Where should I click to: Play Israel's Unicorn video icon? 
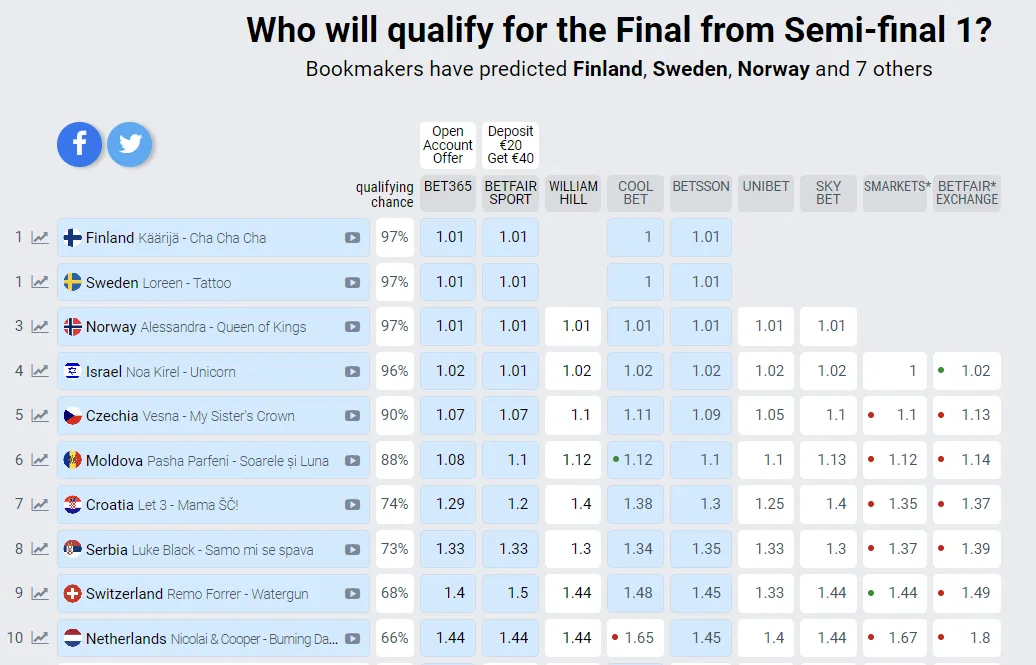[x=352, y=372]
